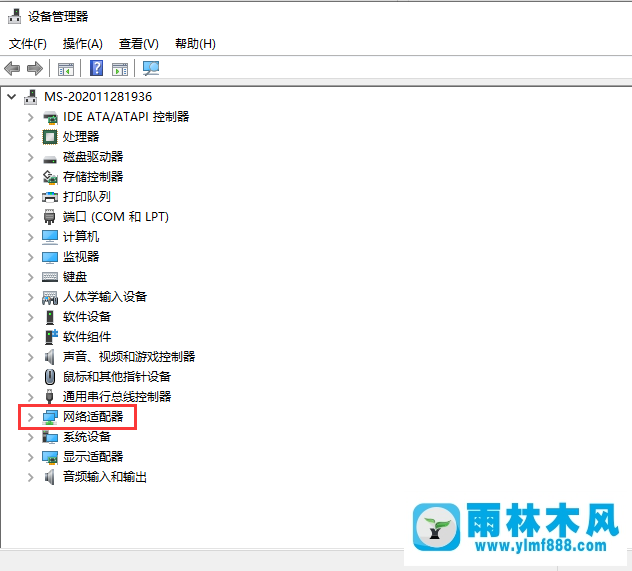
Task: Click the 设备管理器 title bar icon
Action: [15, 16]
